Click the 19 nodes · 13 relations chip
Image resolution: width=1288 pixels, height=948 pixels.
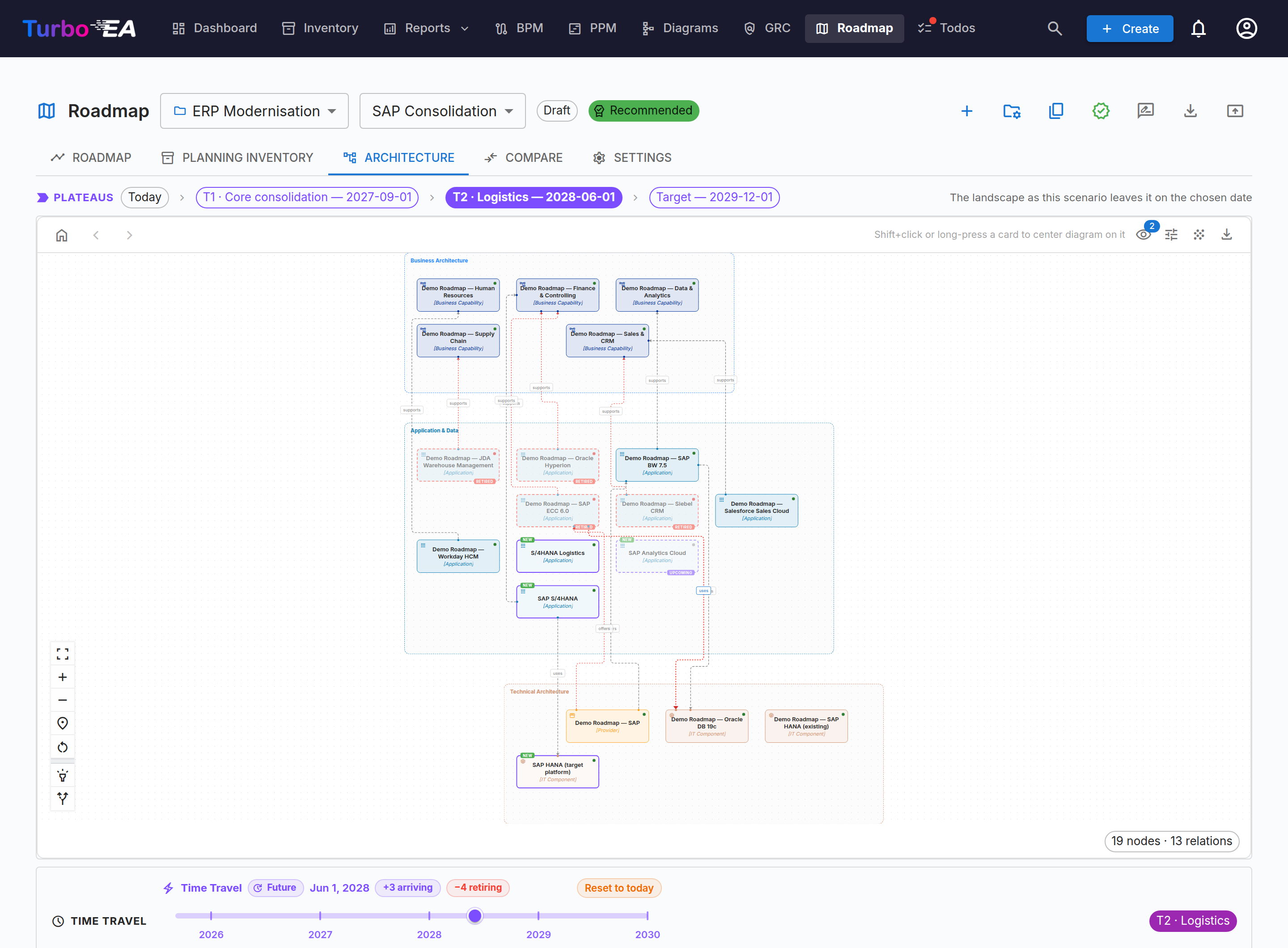[x=1171, y=841]
